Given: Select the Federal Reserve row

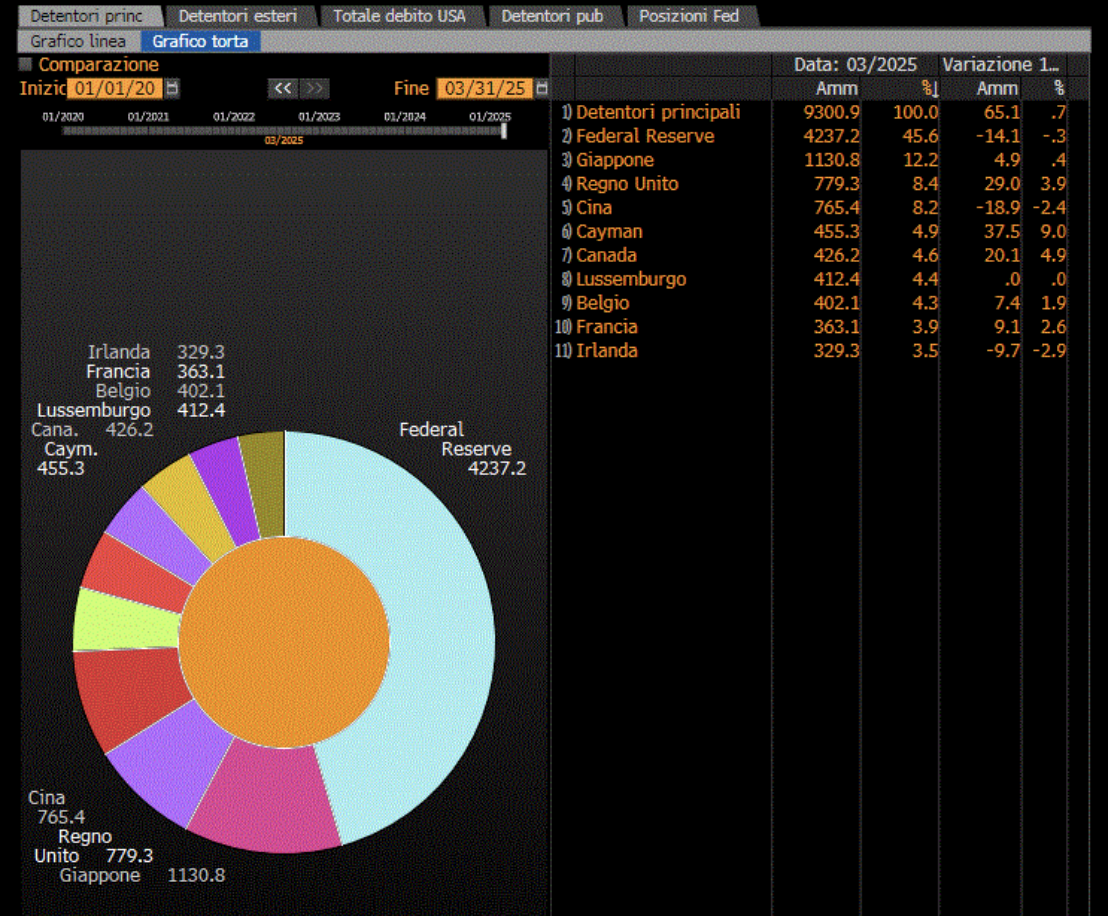Looking at the screenshot, I should (x=813, y=136).
